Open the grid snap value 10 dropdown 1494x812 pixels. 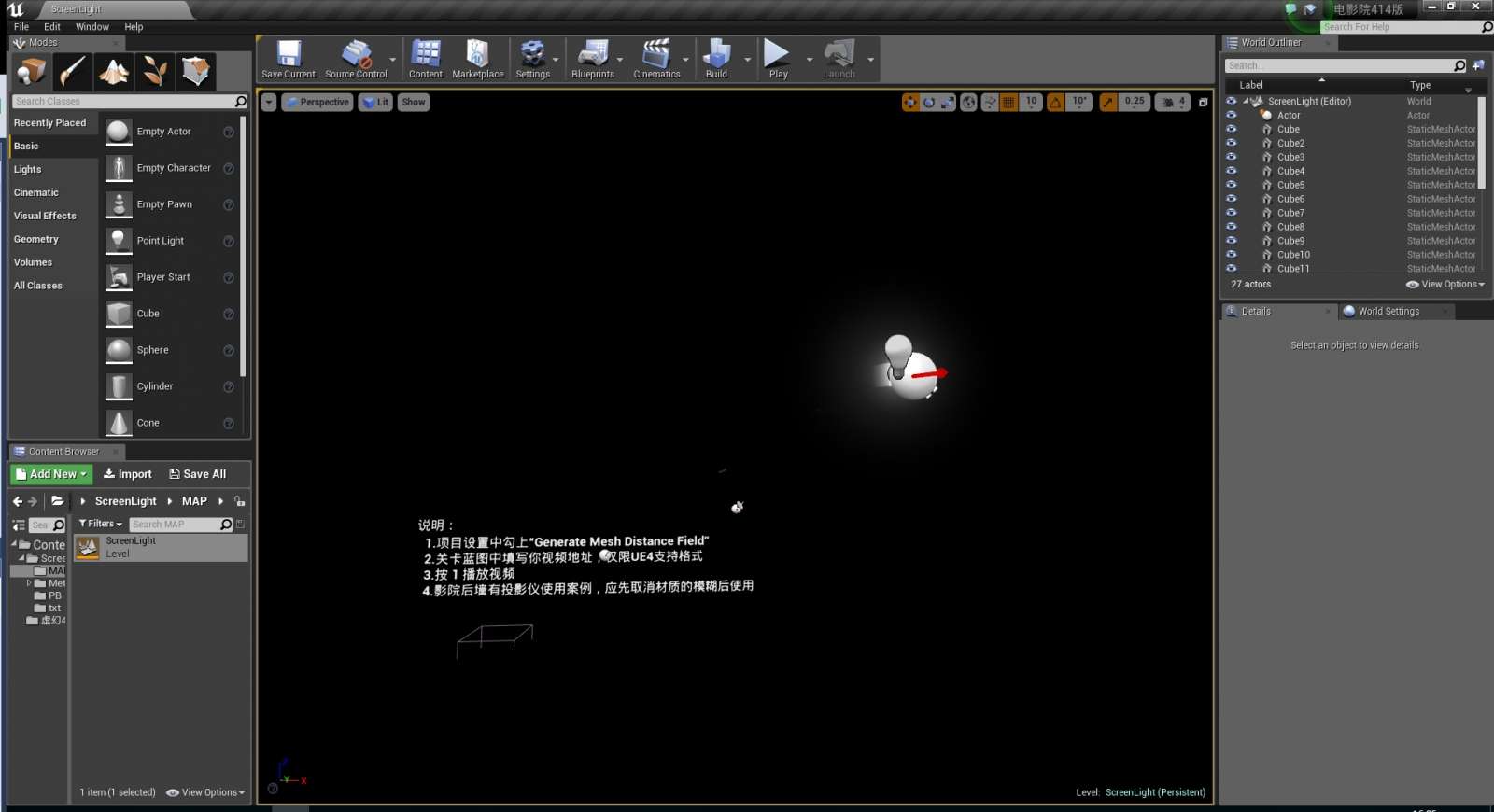coord(1031,102)
